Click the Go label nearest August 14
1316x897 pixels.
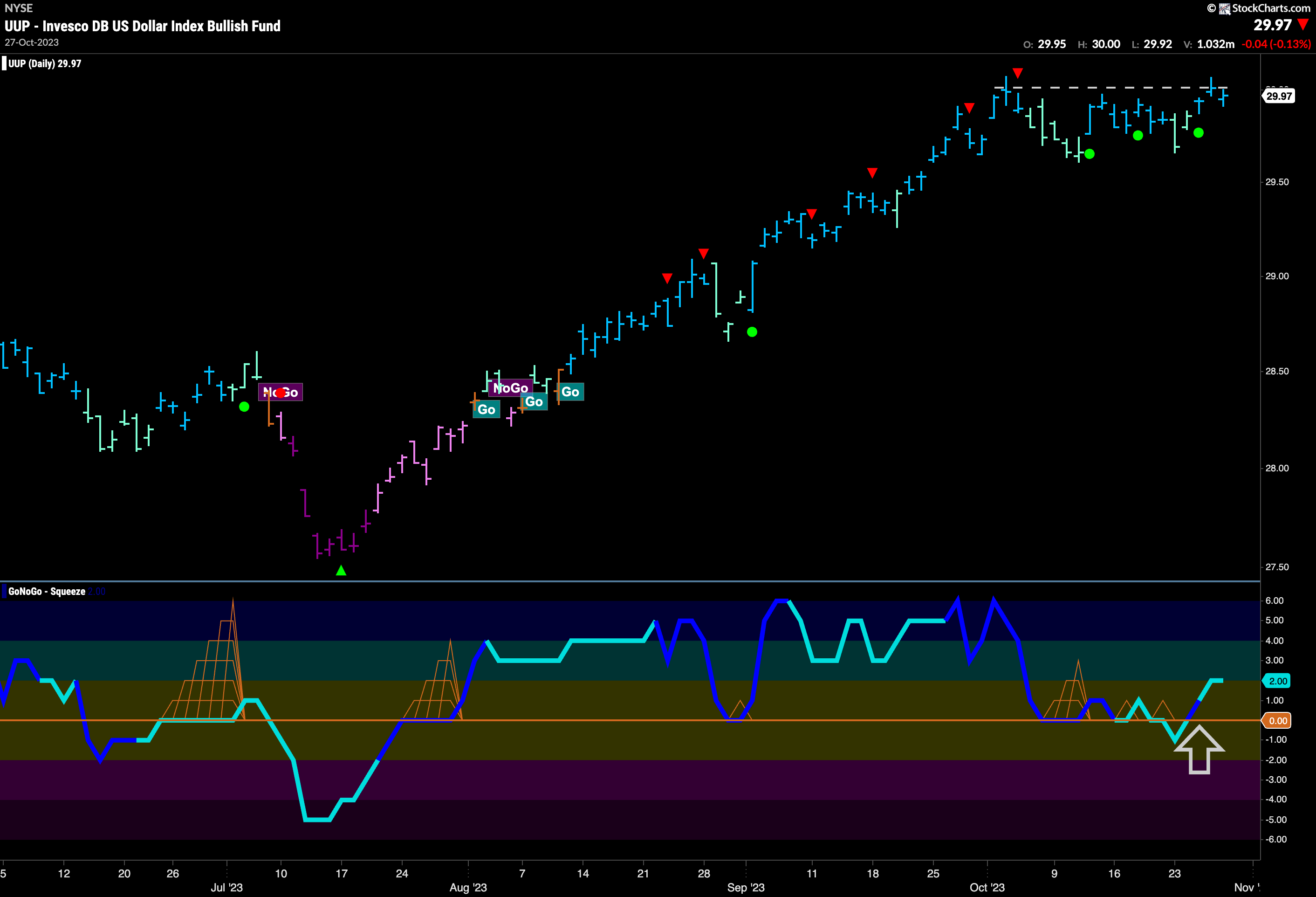(570, 392)
